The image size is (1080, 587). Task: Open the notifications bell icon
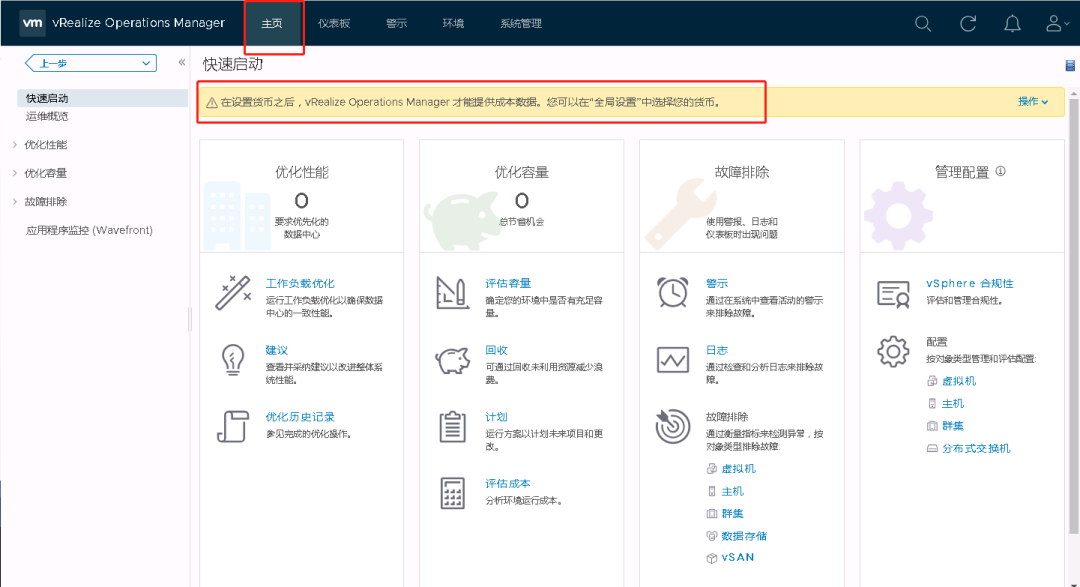[1012, 24]
